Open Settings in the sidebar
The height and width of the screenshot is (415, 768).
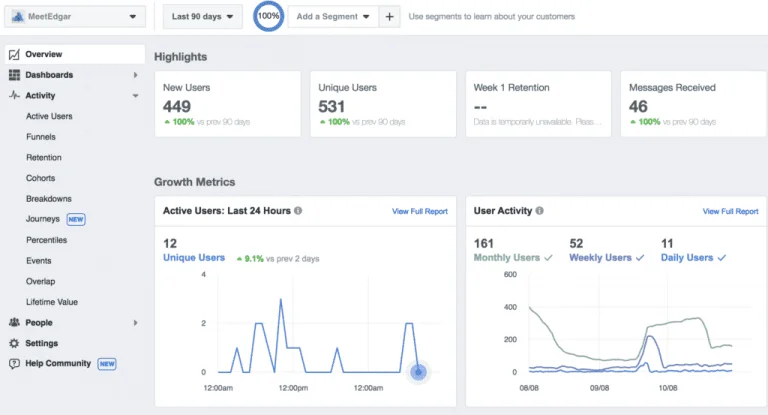pyautogui.click(x=42, y=343)
